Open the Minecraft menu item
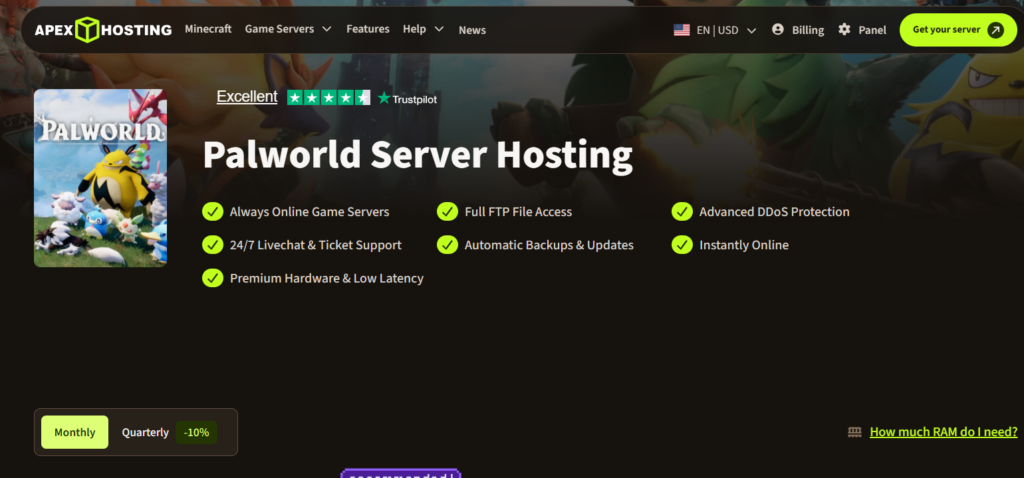This screenshot has width=1024, height=478. pyautogui.click(x=208, y=29)
